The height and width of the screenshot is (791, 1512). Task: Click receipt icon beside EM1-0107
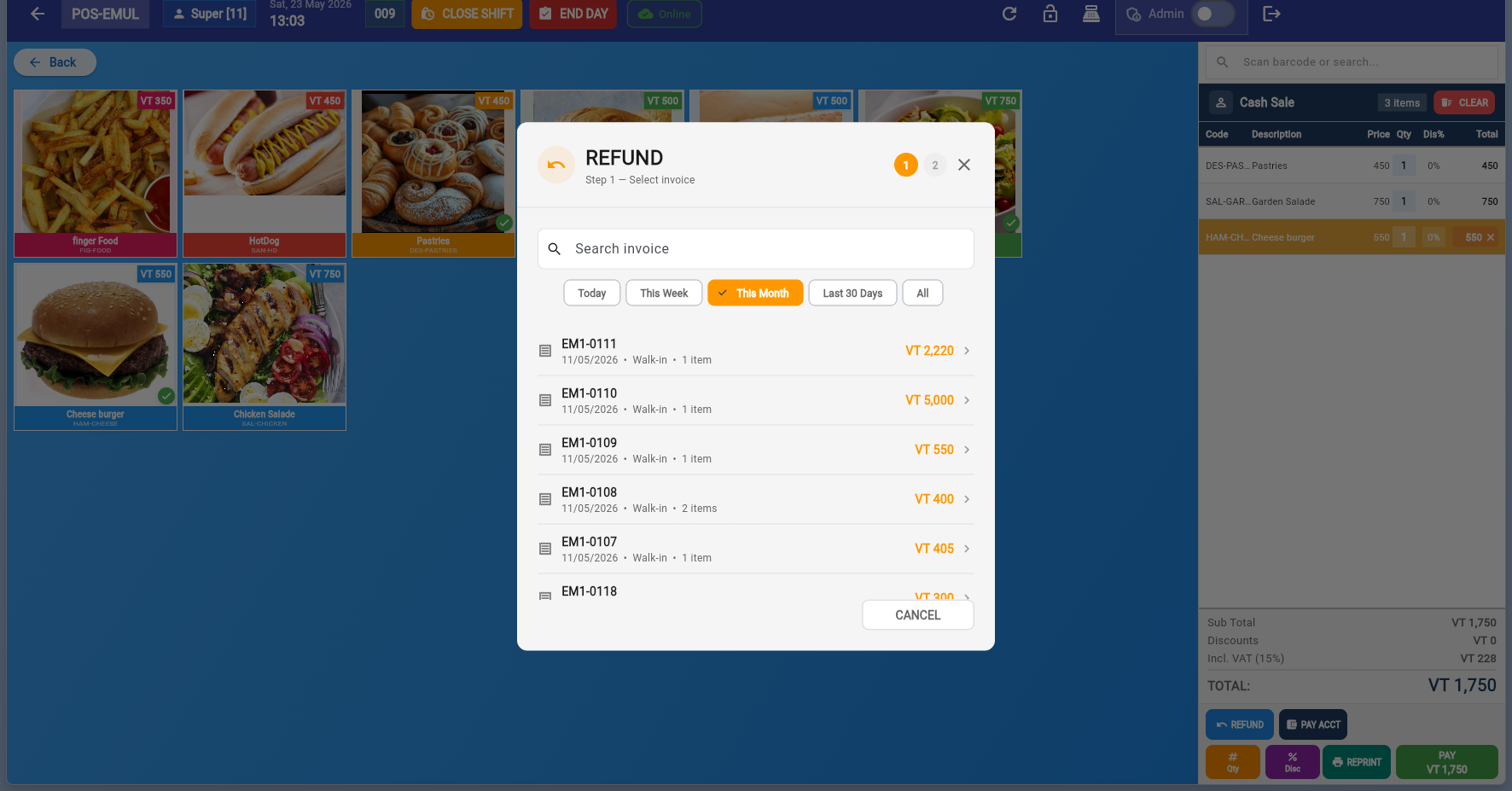tap(545, 549)
